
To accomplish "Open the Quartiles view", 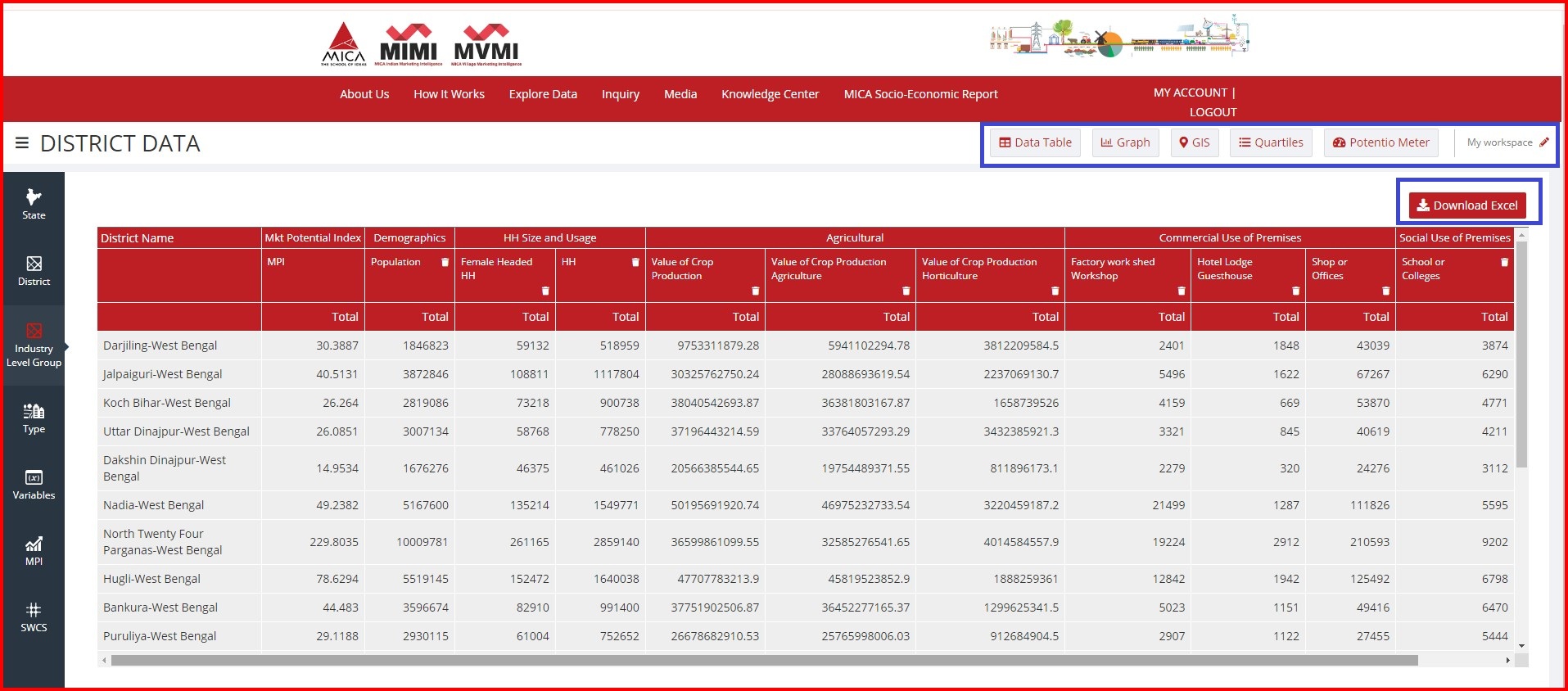I will [1271, 142].
